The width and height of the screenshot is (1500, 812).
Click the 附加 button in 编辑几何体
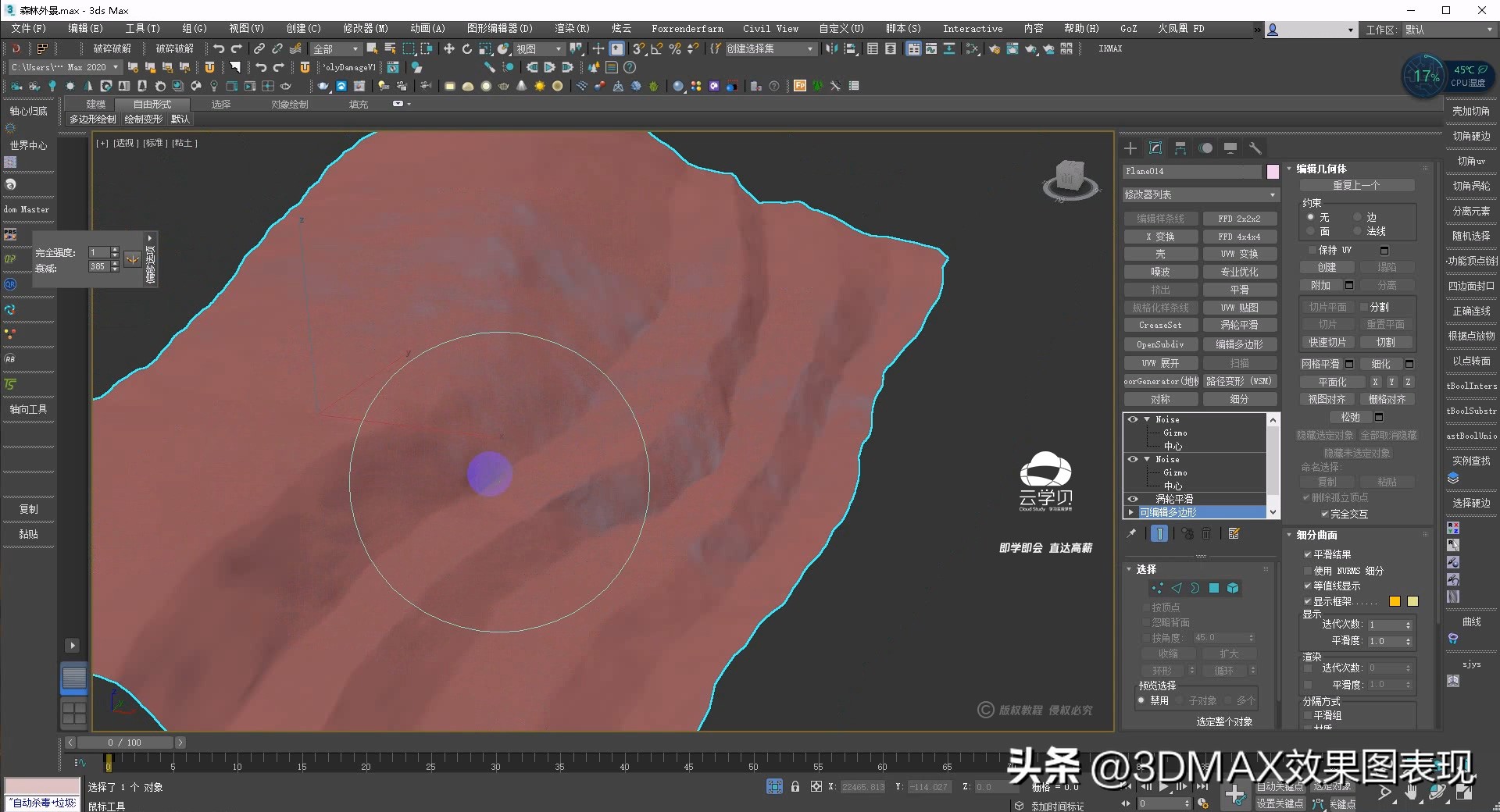tap(1322, 284)
